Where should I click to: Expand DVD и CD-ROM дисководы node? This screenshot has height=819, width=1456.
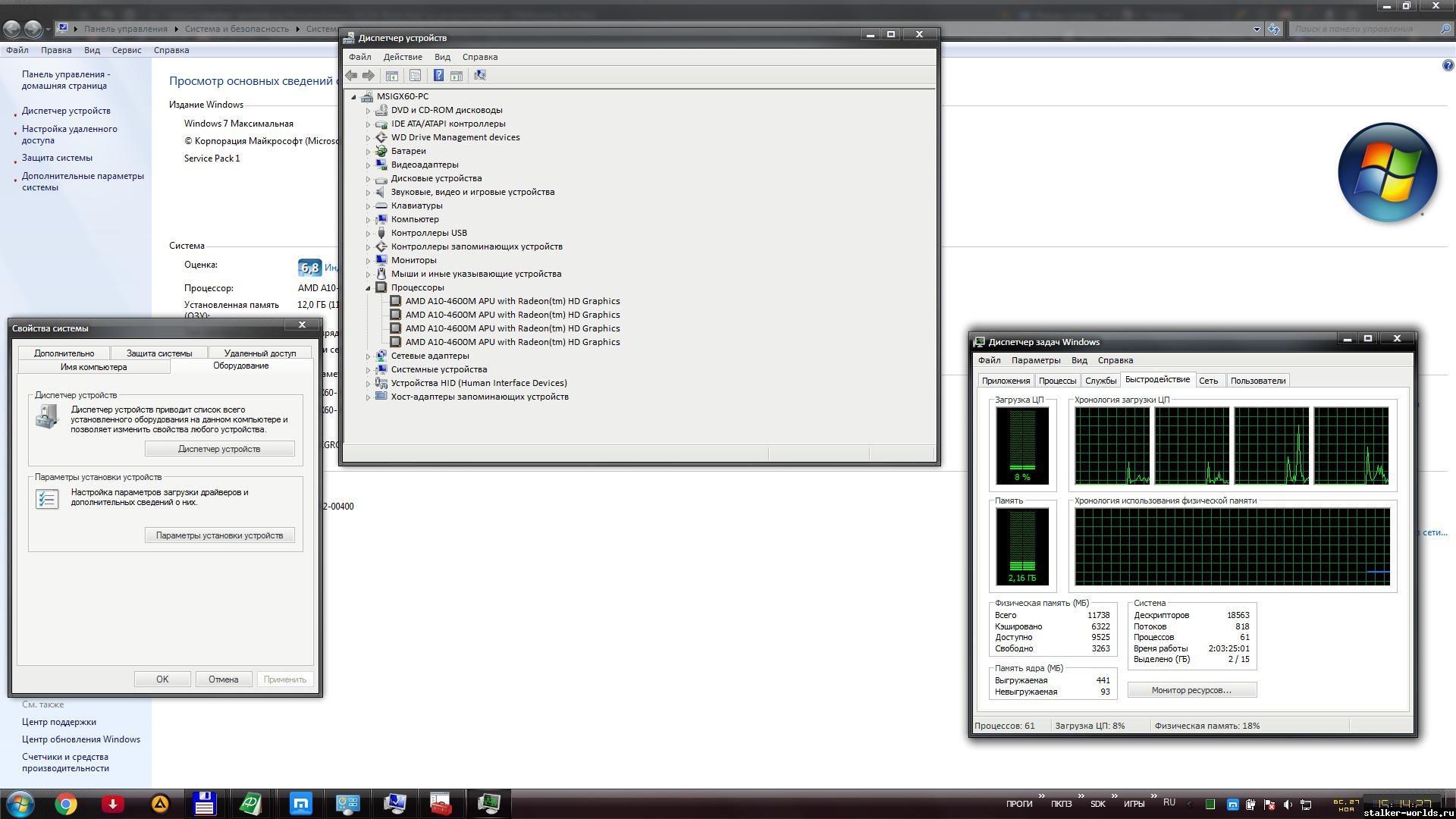369,111
